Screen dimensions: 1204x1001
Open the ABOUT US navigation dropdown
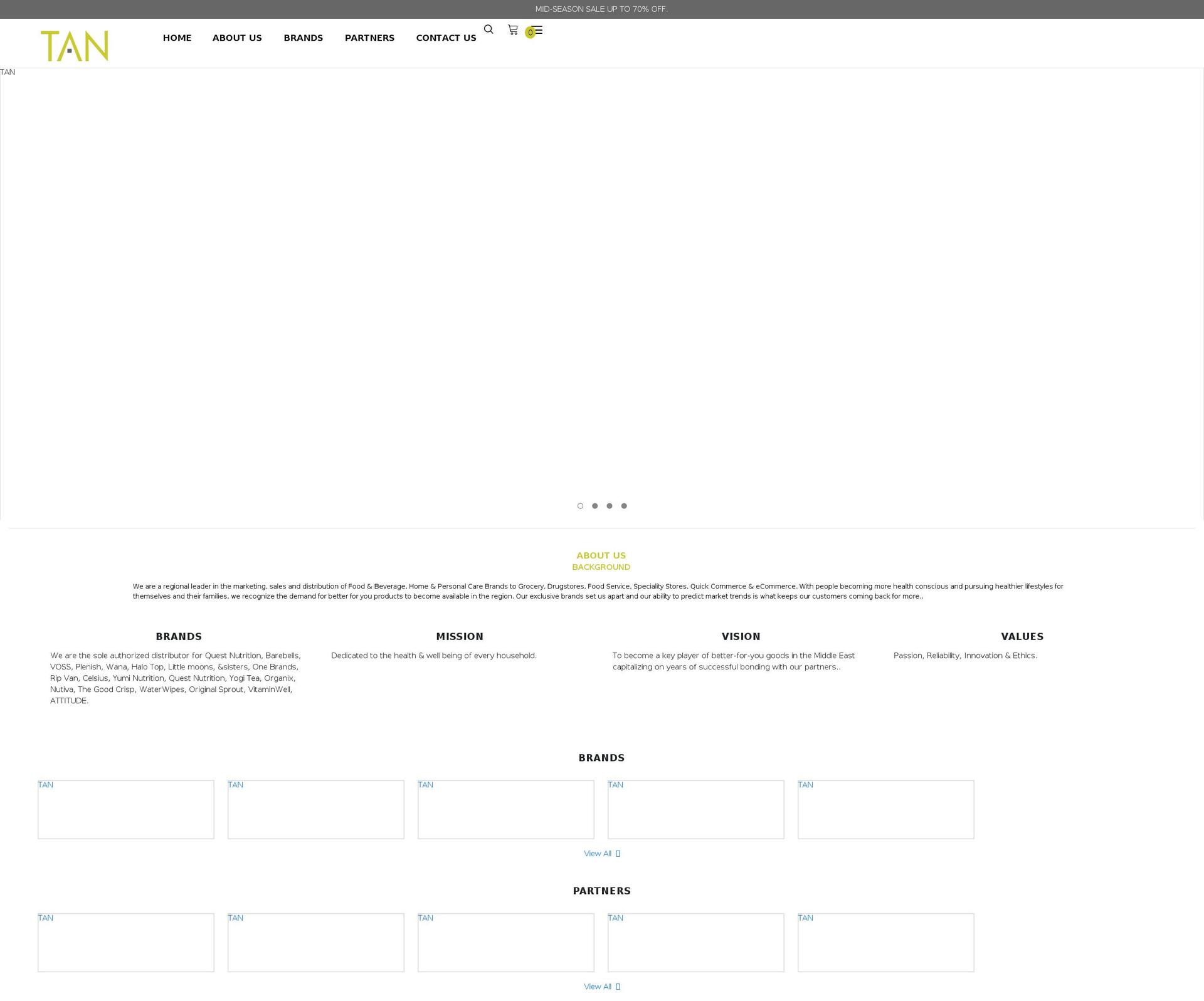pos(237,38)
